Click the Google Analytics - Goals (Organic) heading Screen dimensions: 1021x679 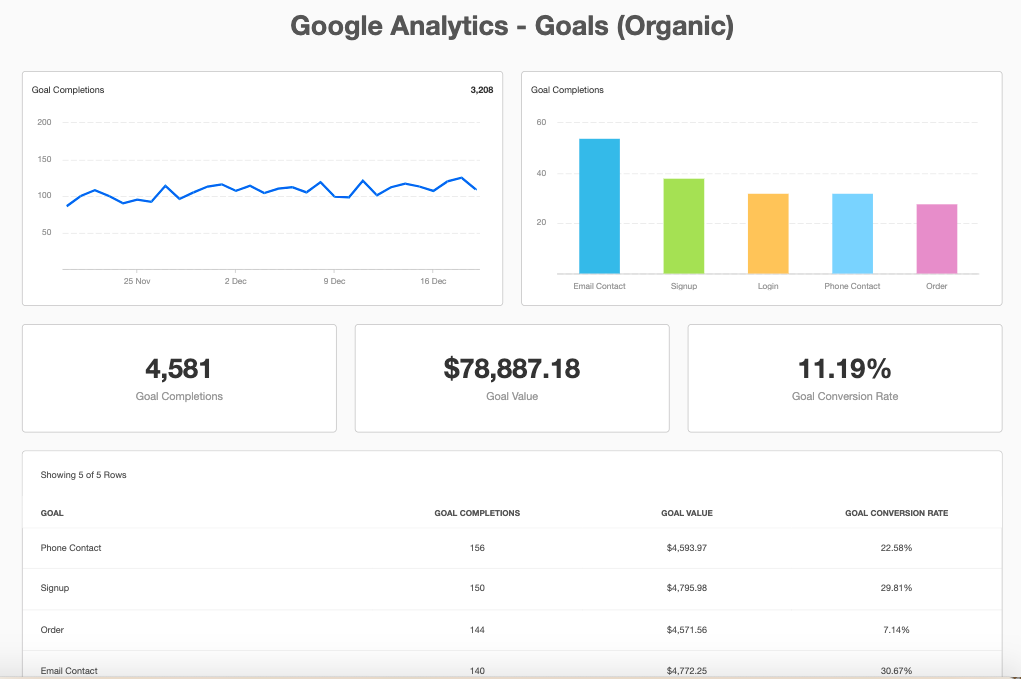pos(512,27)
